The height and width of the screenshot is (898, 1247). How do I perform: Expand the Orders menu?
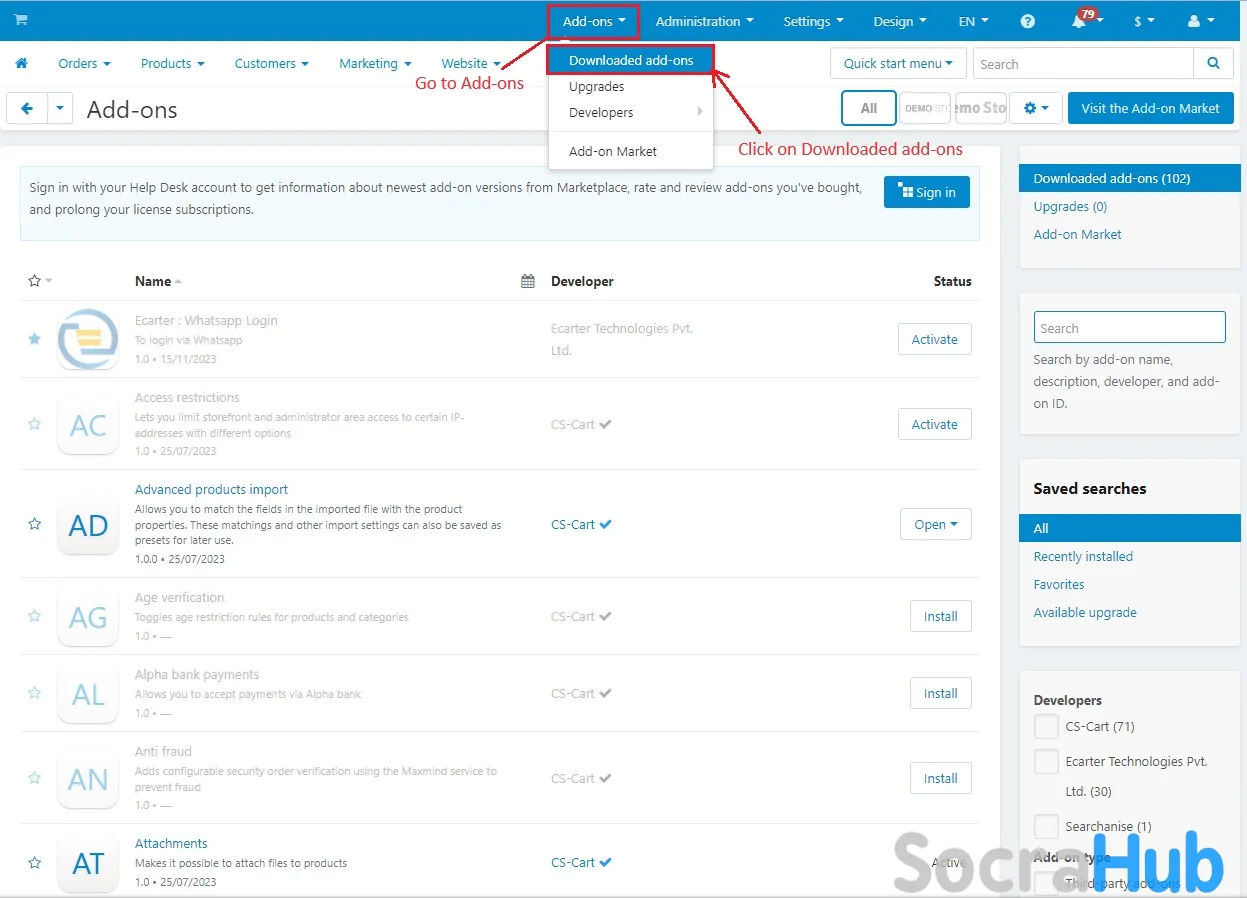(x=84, y=63)
